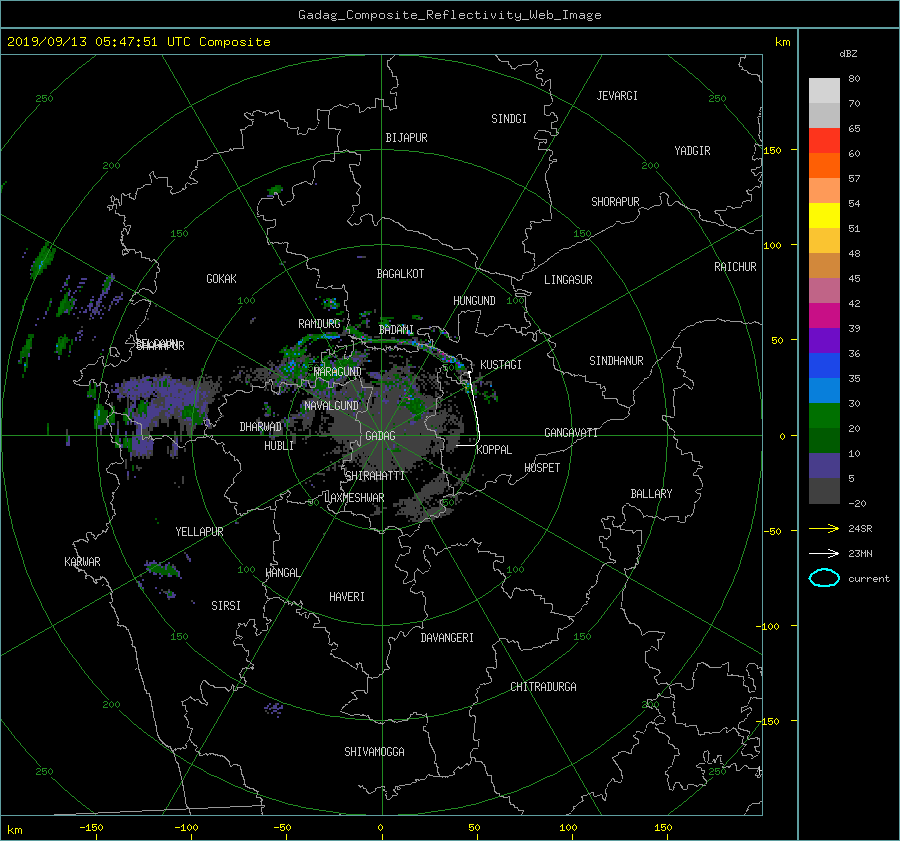Click the SINDGI city label
This screenshot has width=900, height=841.
tap(509, 119)
